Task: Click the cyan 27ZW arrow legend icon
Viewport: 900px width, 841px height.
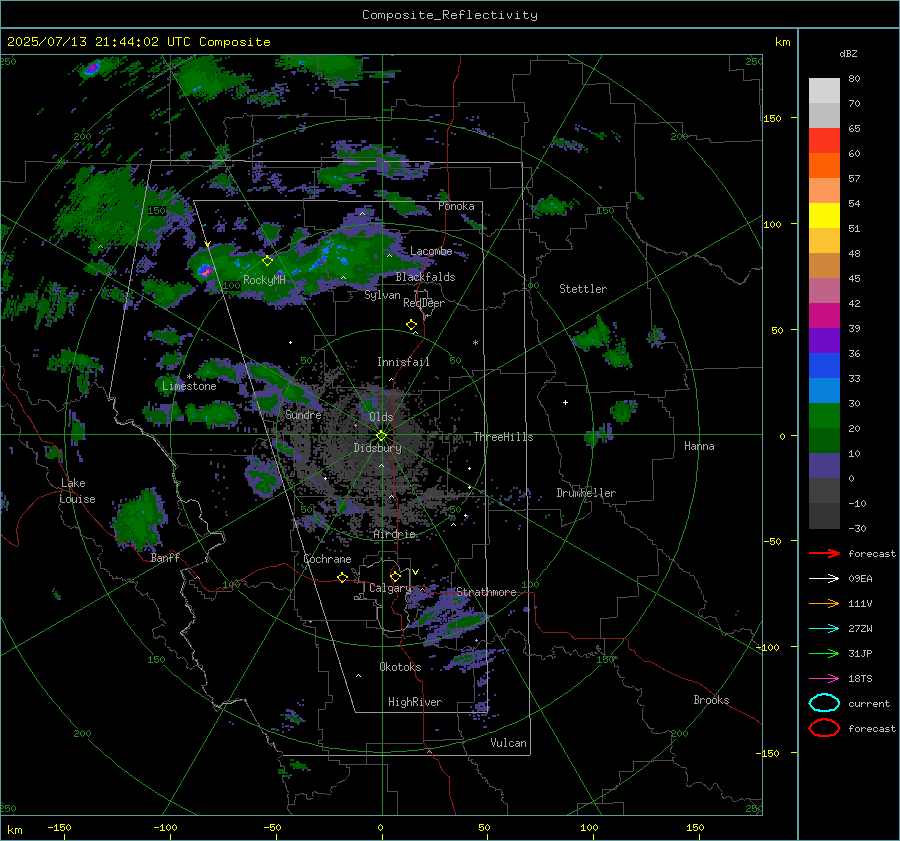Action: tap(824, 629)
